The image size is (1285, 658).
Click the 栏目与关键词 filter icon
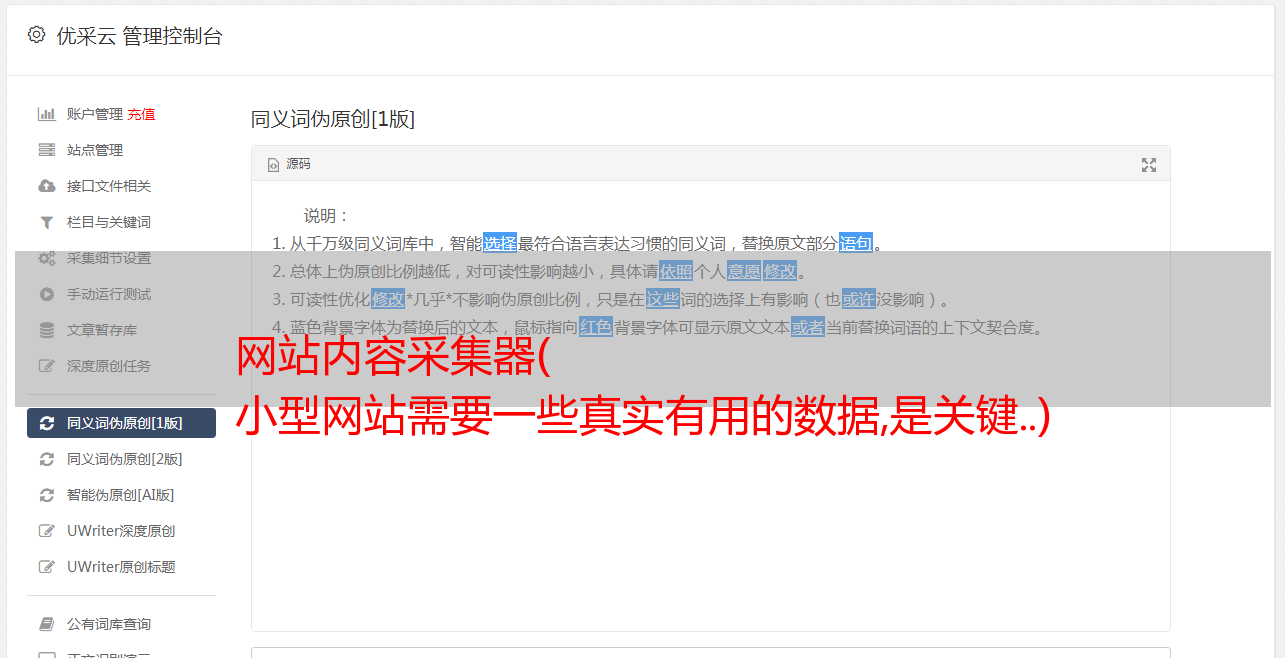[46, 222]
